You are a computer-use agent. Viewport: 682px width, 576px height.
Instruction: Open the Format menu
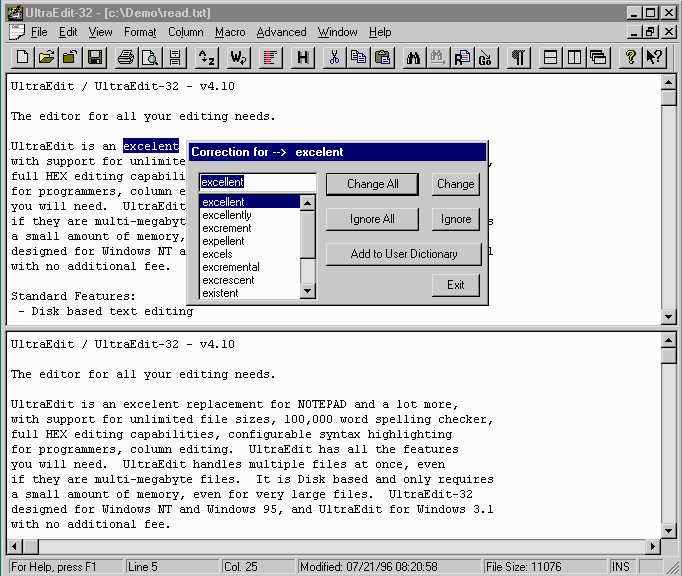point(140,32)
